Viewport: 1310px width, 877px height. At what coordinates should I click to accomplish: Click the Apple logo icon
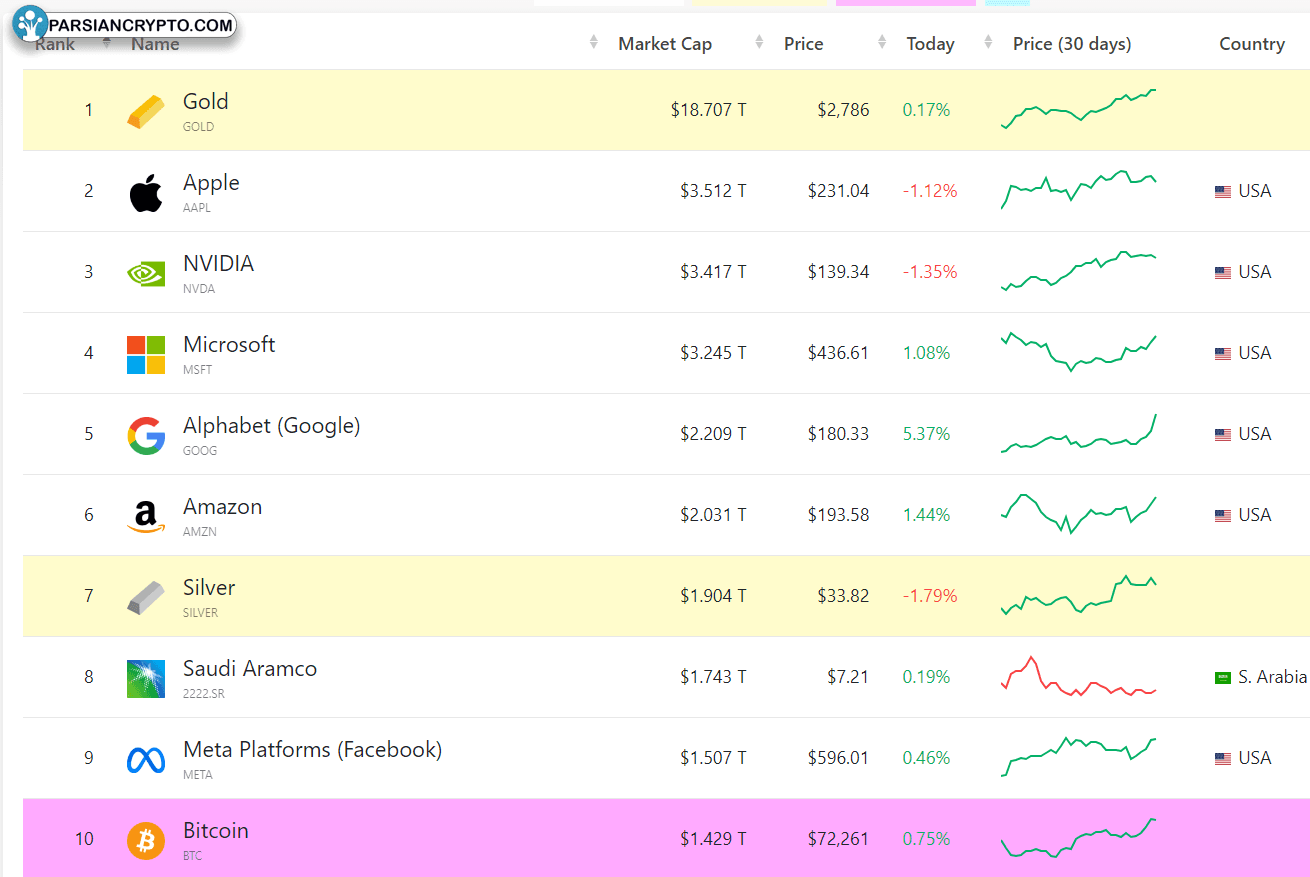point(146,192)
